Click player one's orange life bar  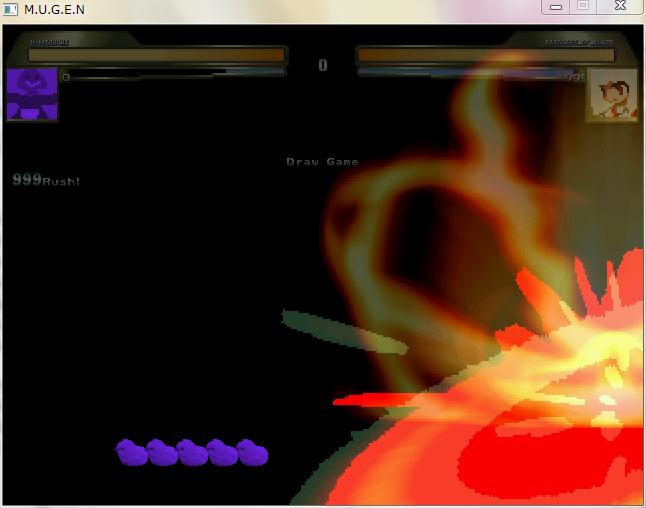(157, 55)
